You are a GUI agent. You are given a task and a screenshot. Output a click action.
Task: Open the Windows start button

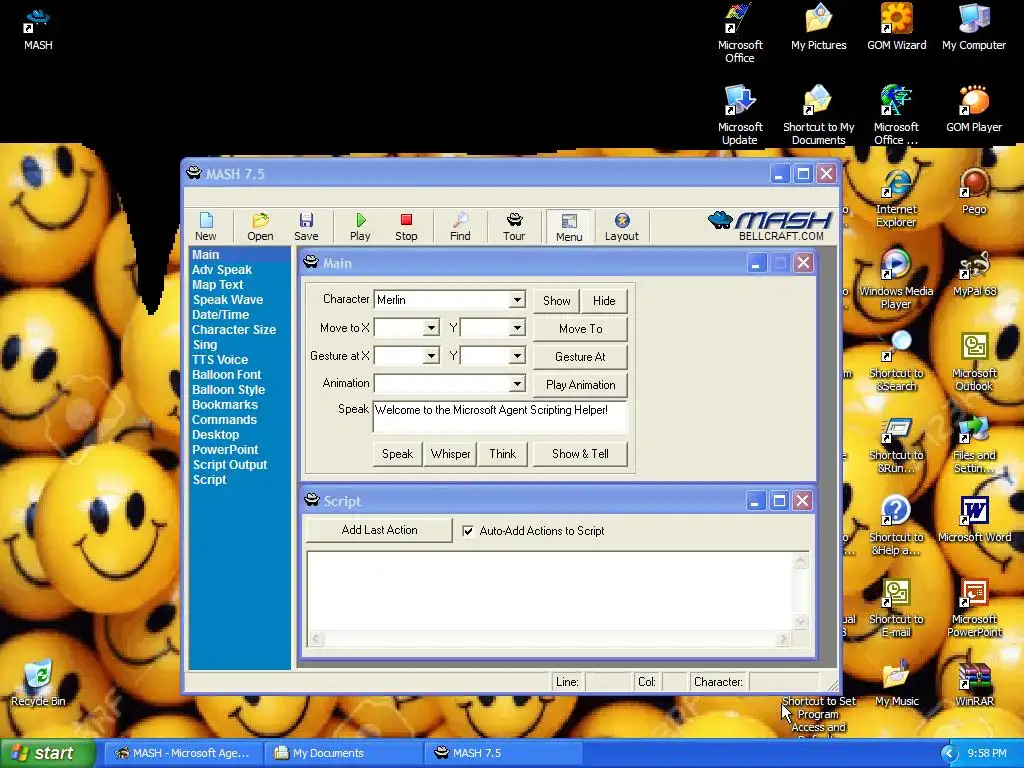[47, 753]
